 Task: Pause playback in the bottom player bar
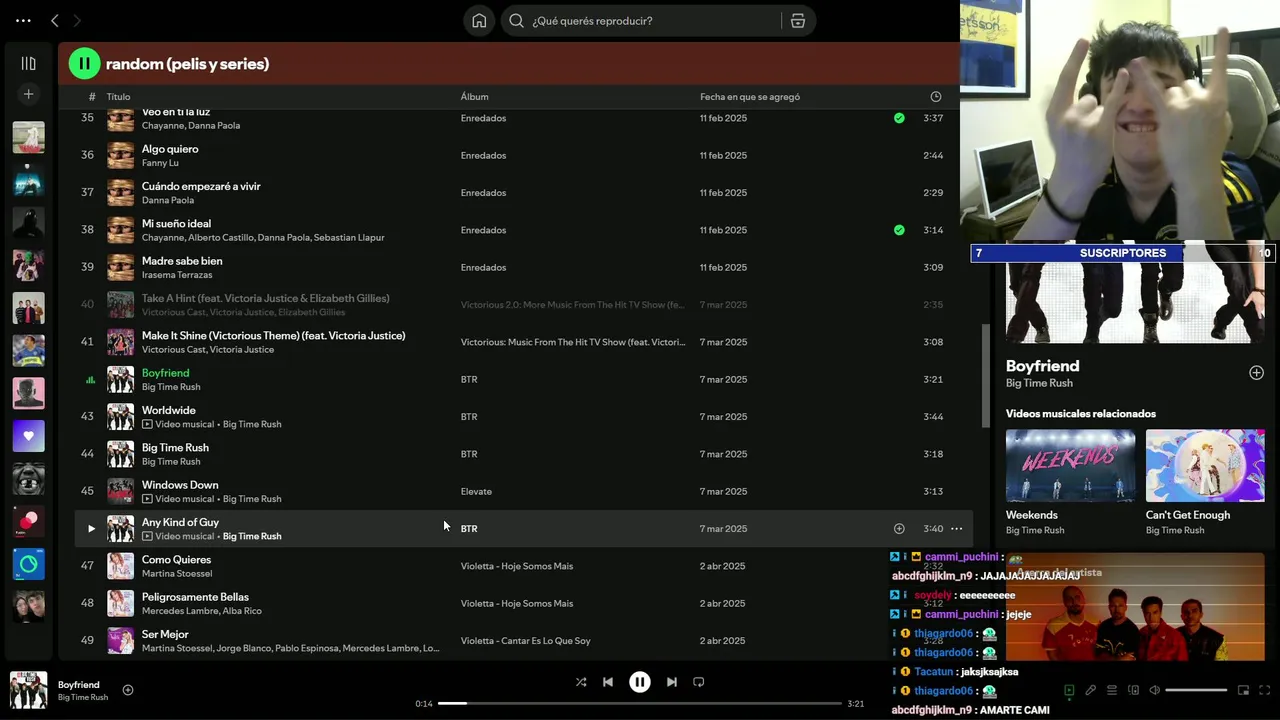pos(639,682)
